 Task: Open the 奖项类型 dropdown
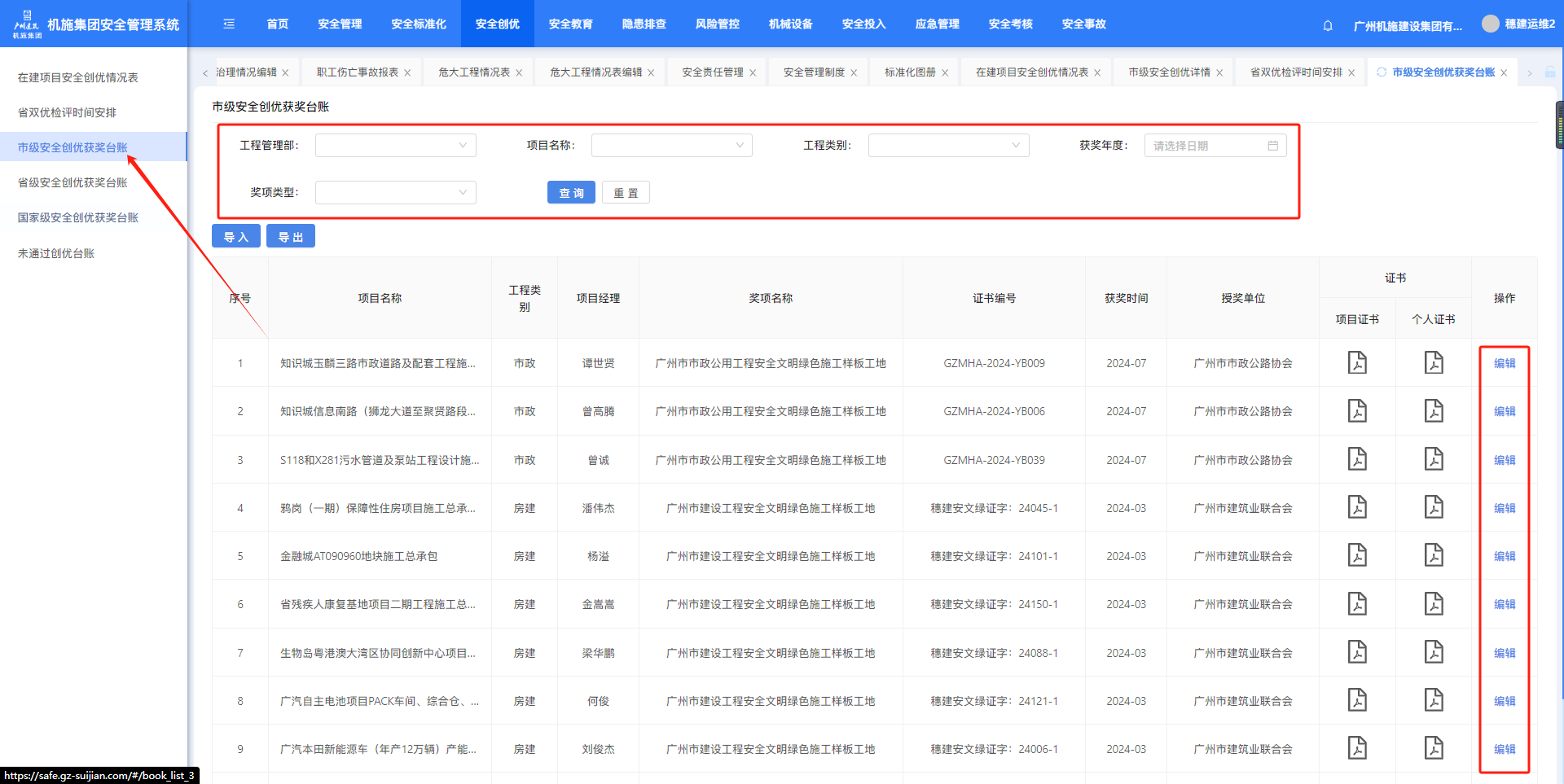[395, 193]
